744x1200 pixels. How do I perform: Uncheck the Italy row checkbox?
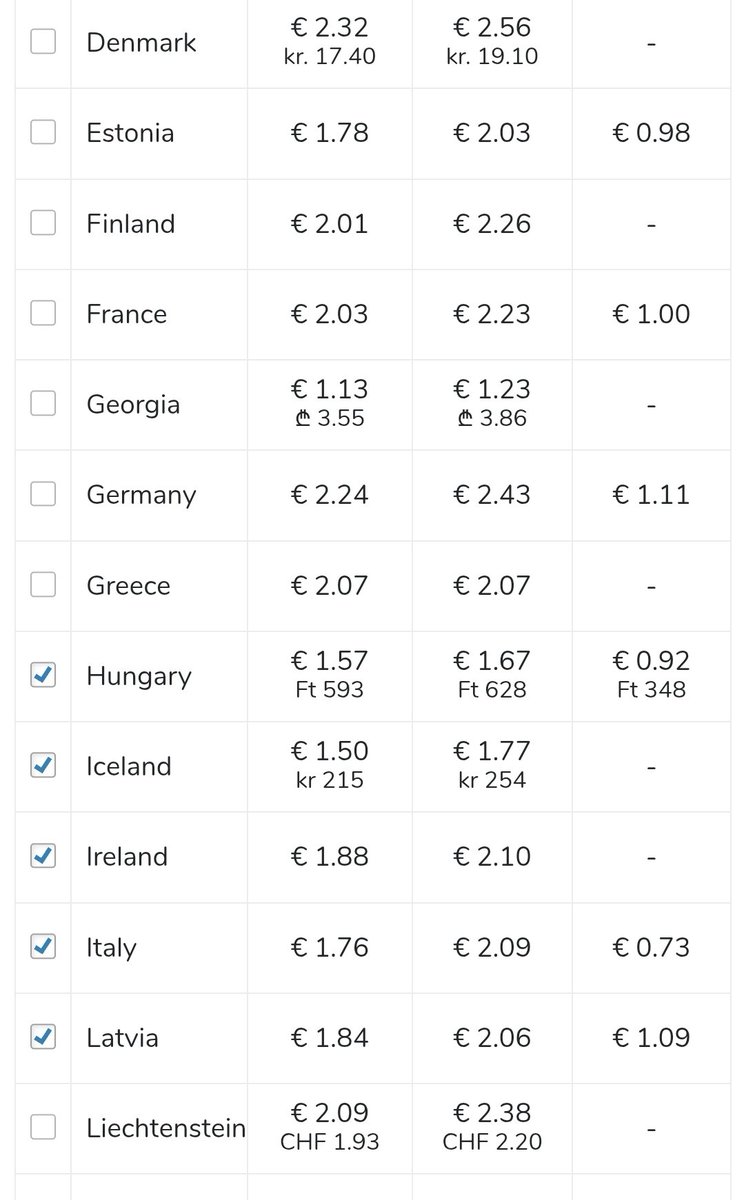[x=43, y=946]
